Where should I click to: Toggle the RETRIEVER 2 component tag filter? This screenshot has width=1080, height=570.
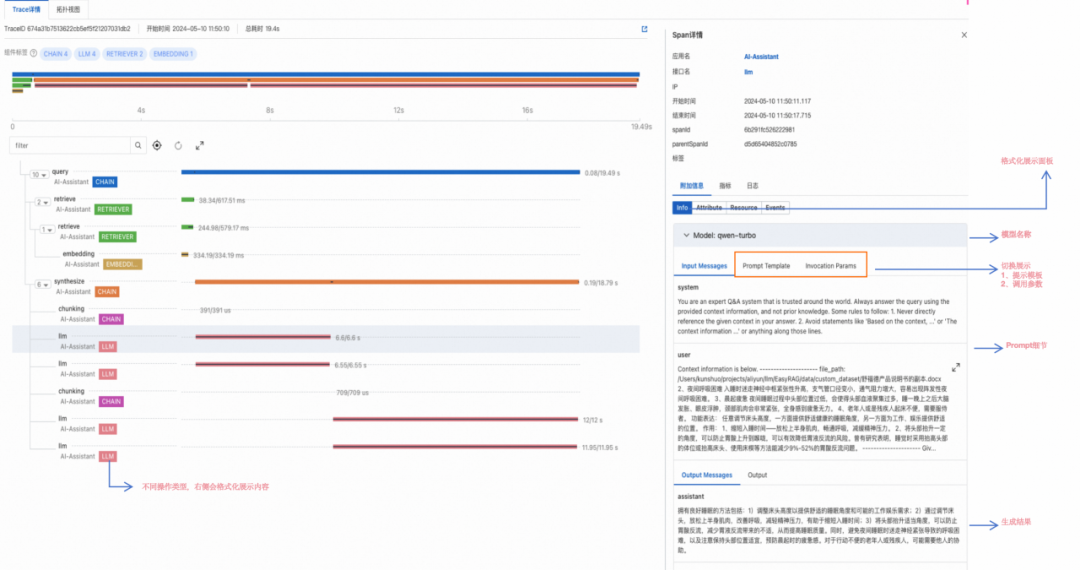(125, 53)
